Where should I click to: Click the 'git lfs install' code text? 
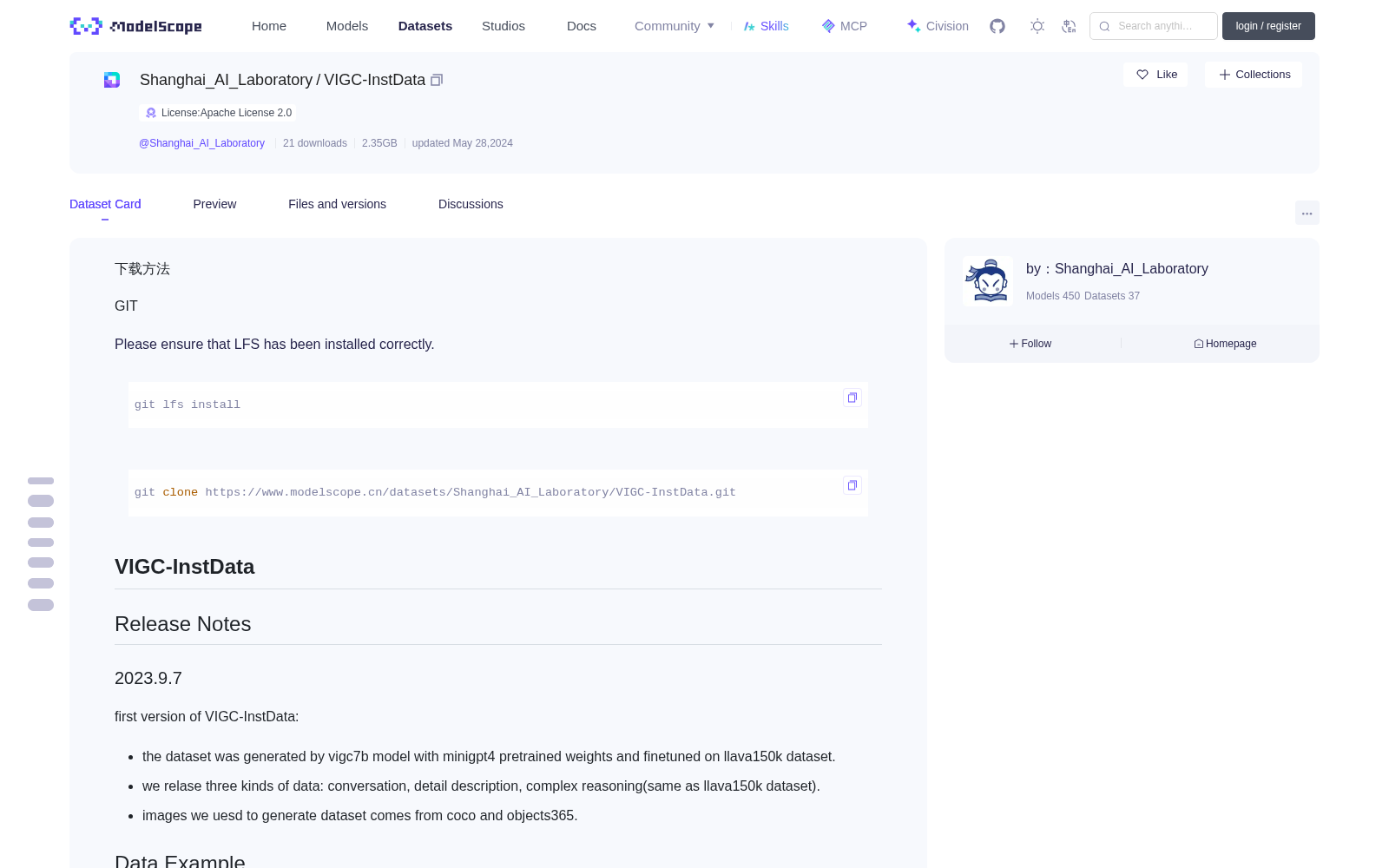tap(188, 404)
